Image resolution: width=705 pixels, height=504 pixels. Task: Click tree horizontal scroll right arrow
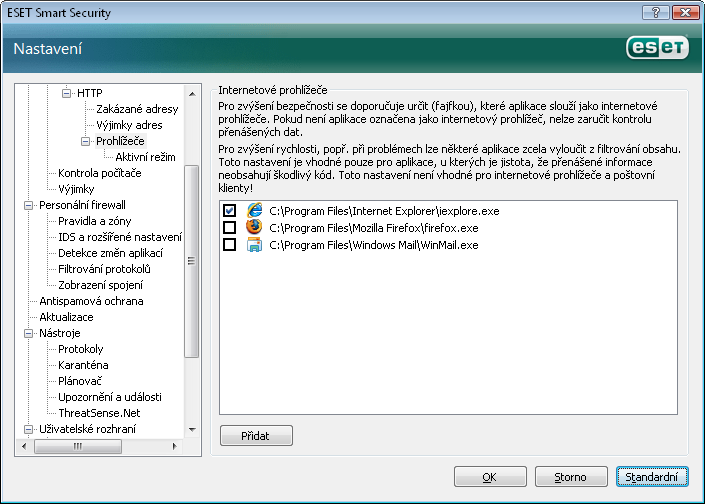pyautogui.click(x=175, y=446)
